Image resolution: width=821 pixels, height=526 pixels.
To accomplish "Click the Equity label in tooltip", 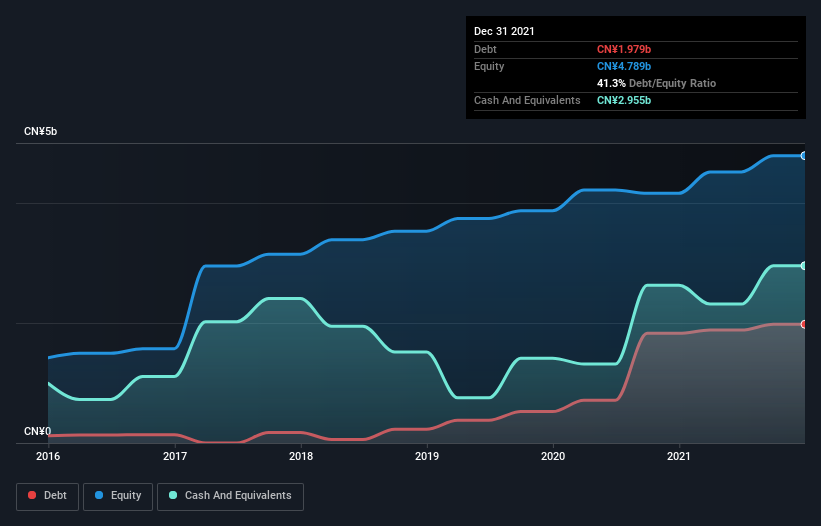I will click(x=489, y=66).
